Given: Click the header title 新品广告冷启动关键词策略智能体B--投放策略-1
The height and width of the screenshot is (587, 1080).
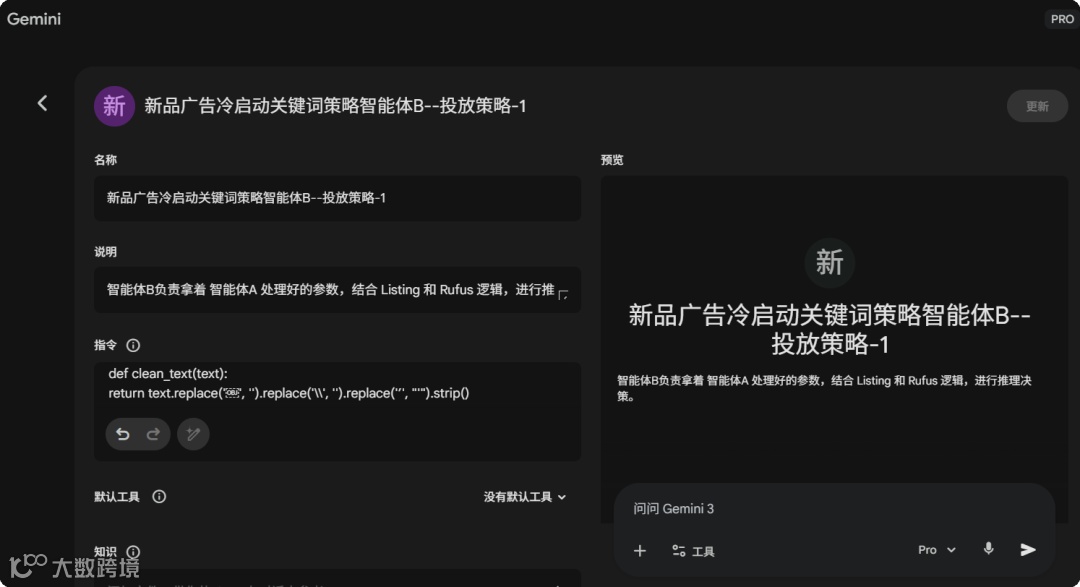Looking at the screenshot, I should pos(335,106).
